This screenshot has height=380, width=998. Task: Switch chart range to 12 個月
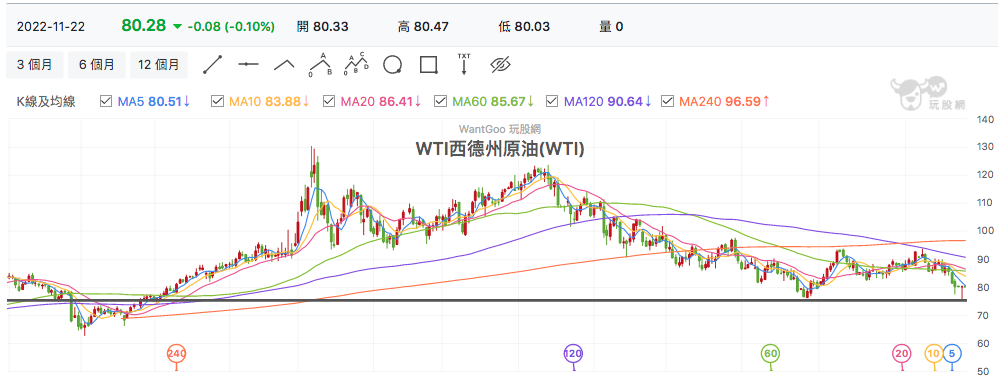click(x=158, y=64)
